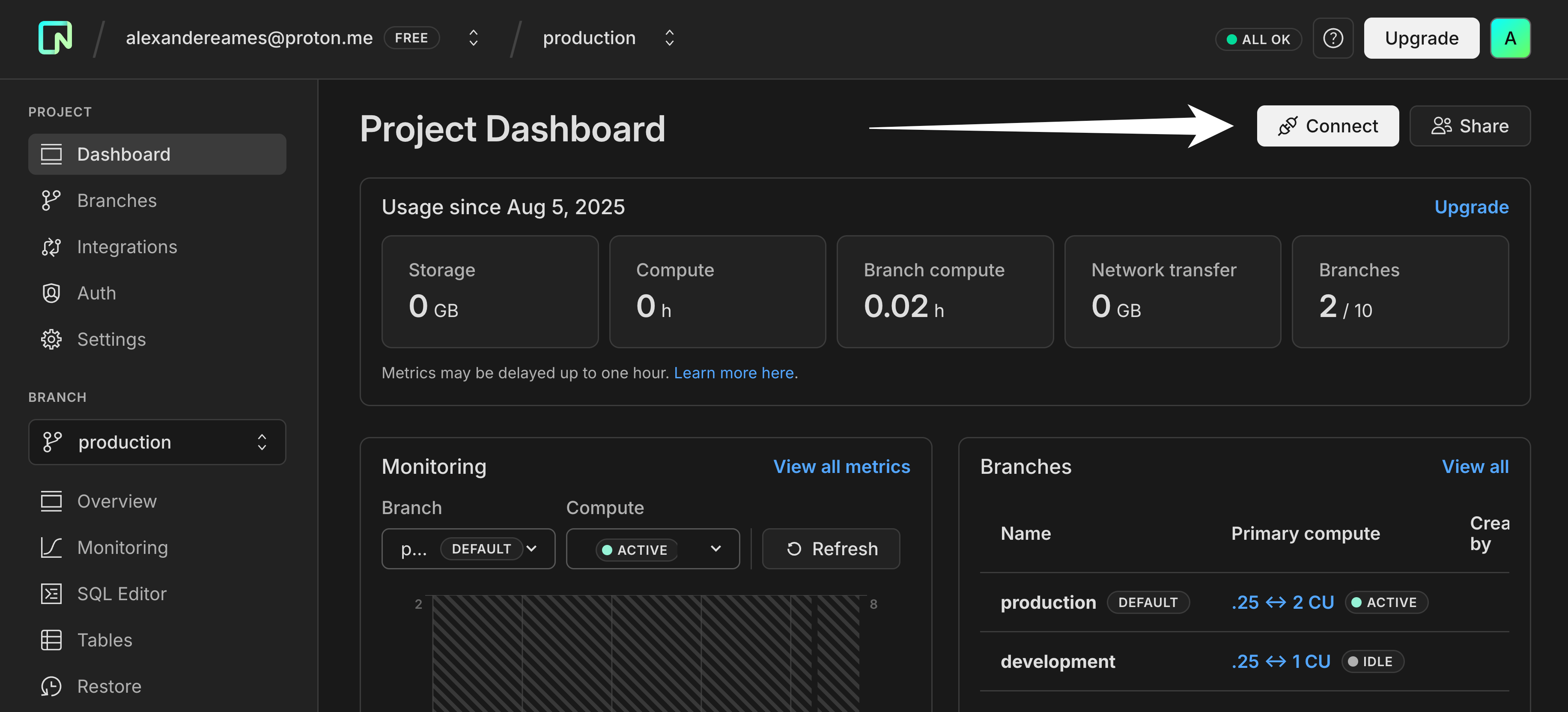Open the production branch selector dropdown
The width and height of the screenshot is (1568, 712).
[x=157, y=442]
